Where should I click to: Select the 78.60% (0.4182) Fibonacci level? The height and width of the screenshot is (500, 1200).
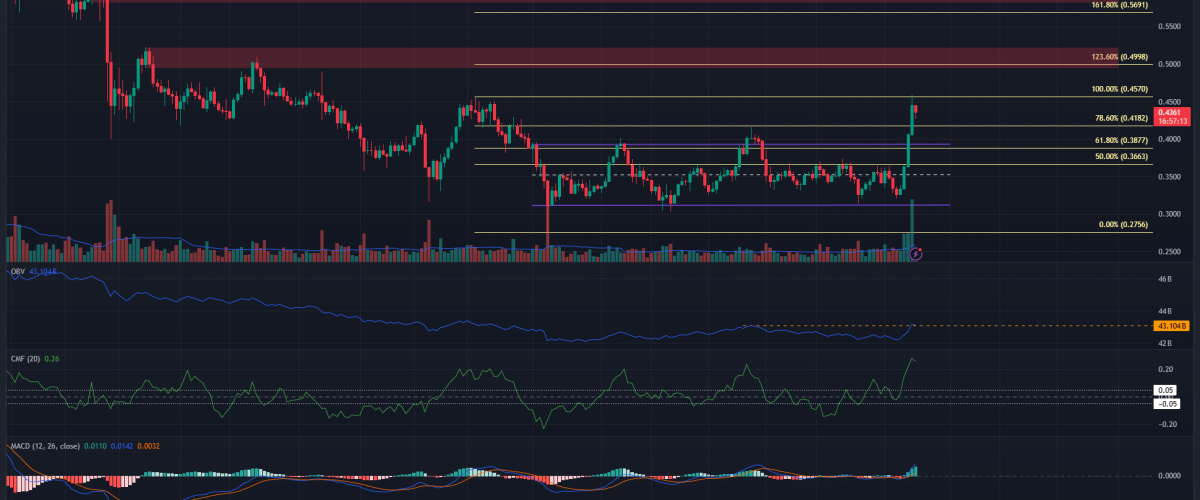pos(1120,118)
